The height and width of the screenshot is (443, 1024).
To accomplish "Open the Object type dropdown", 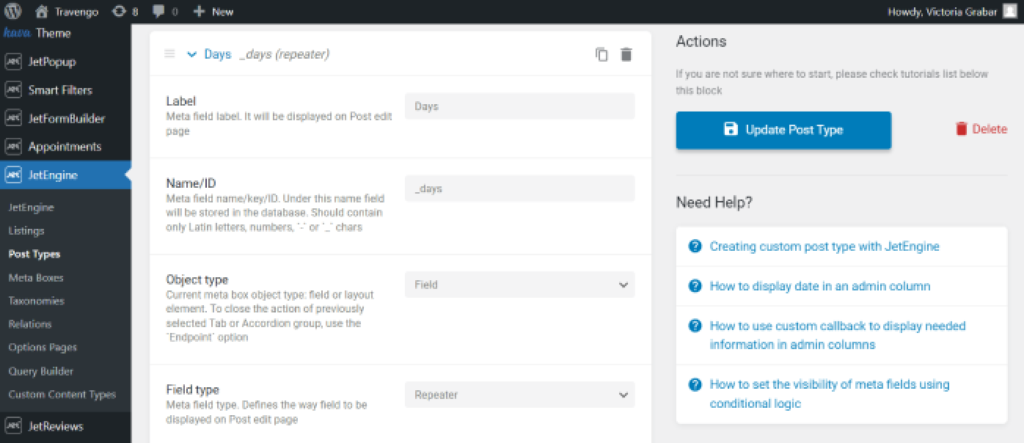I will coord(520,285).
